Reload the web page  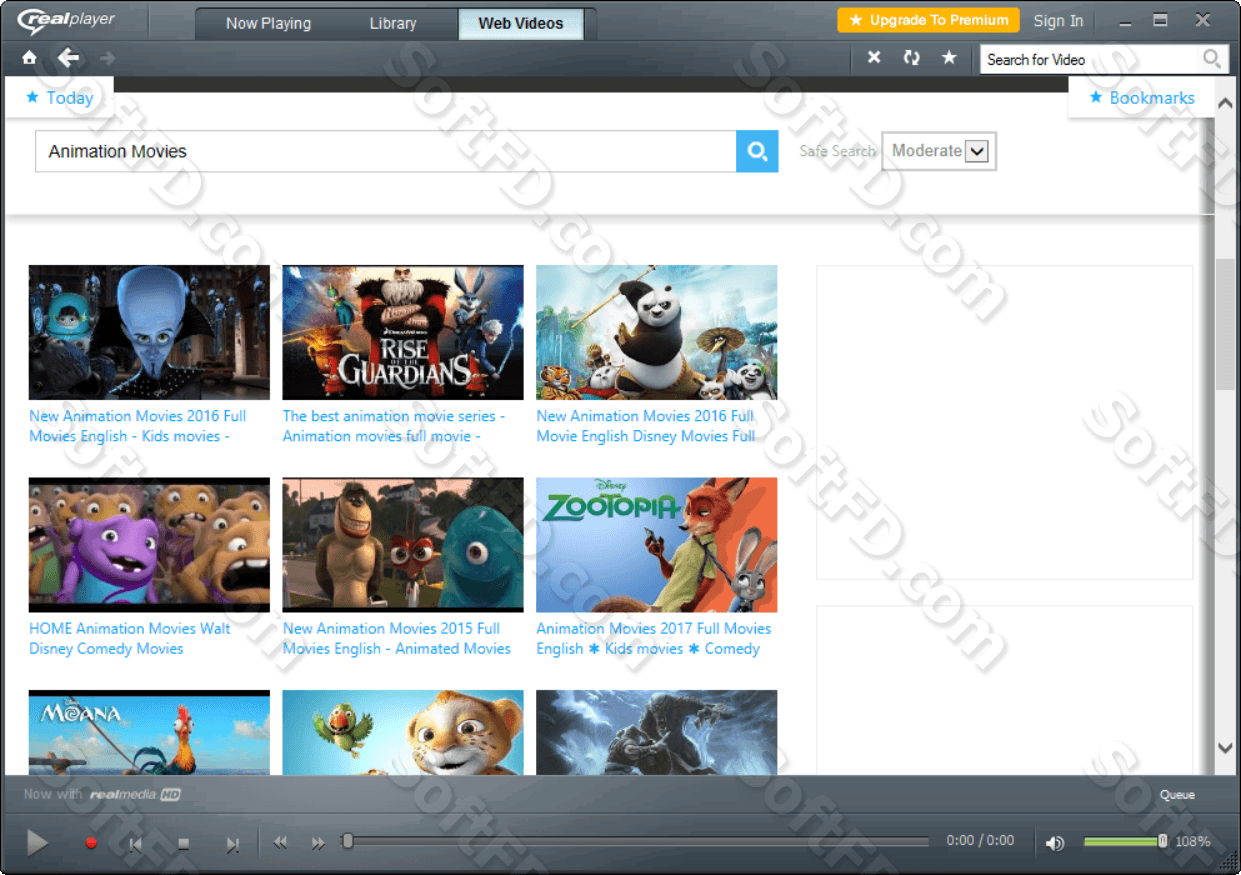click(x=911, y=58)
